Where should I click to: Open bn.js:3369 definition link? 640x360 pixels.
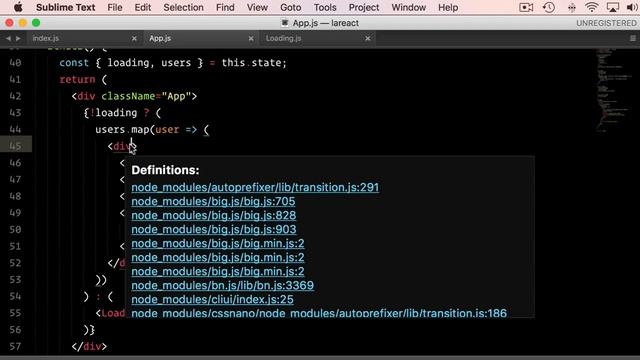click(x=222, y=285)
